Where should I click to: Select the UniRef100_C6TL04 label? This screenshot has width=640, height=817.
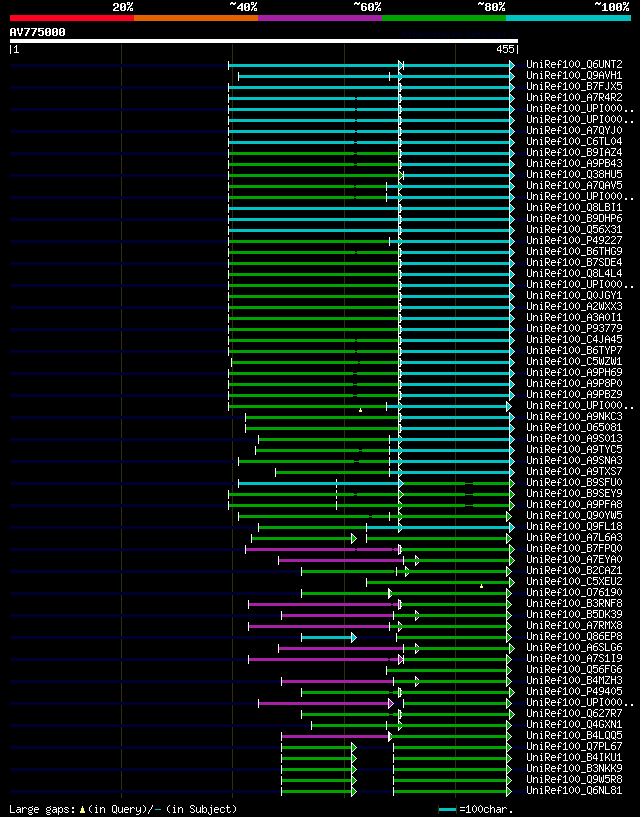coord(574,141)
